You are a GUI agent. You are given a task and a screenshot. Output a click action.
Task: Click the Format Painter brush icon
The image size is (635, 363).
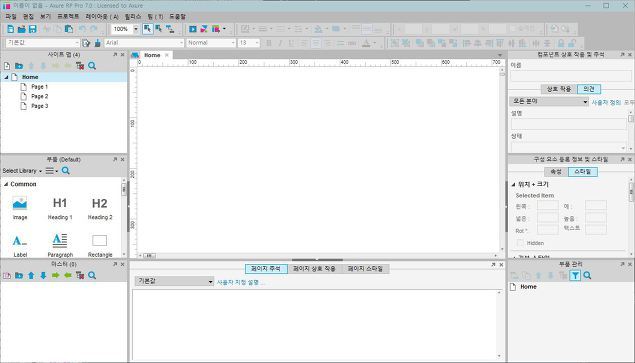coord(97,43)
